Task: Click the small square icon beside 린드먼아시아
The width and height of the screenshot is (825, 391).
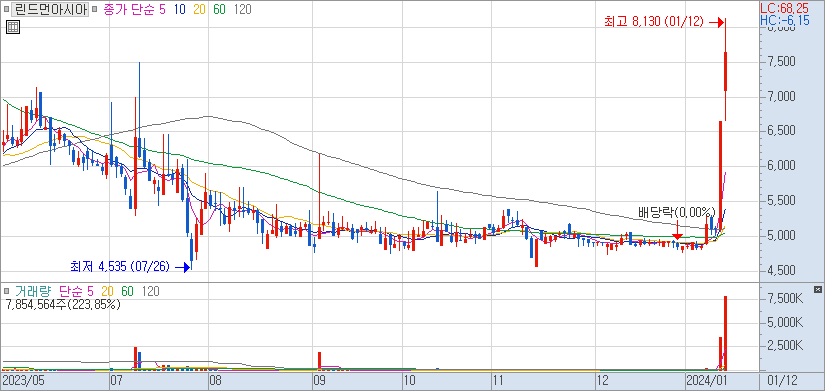Action: (x=6, y=9)
